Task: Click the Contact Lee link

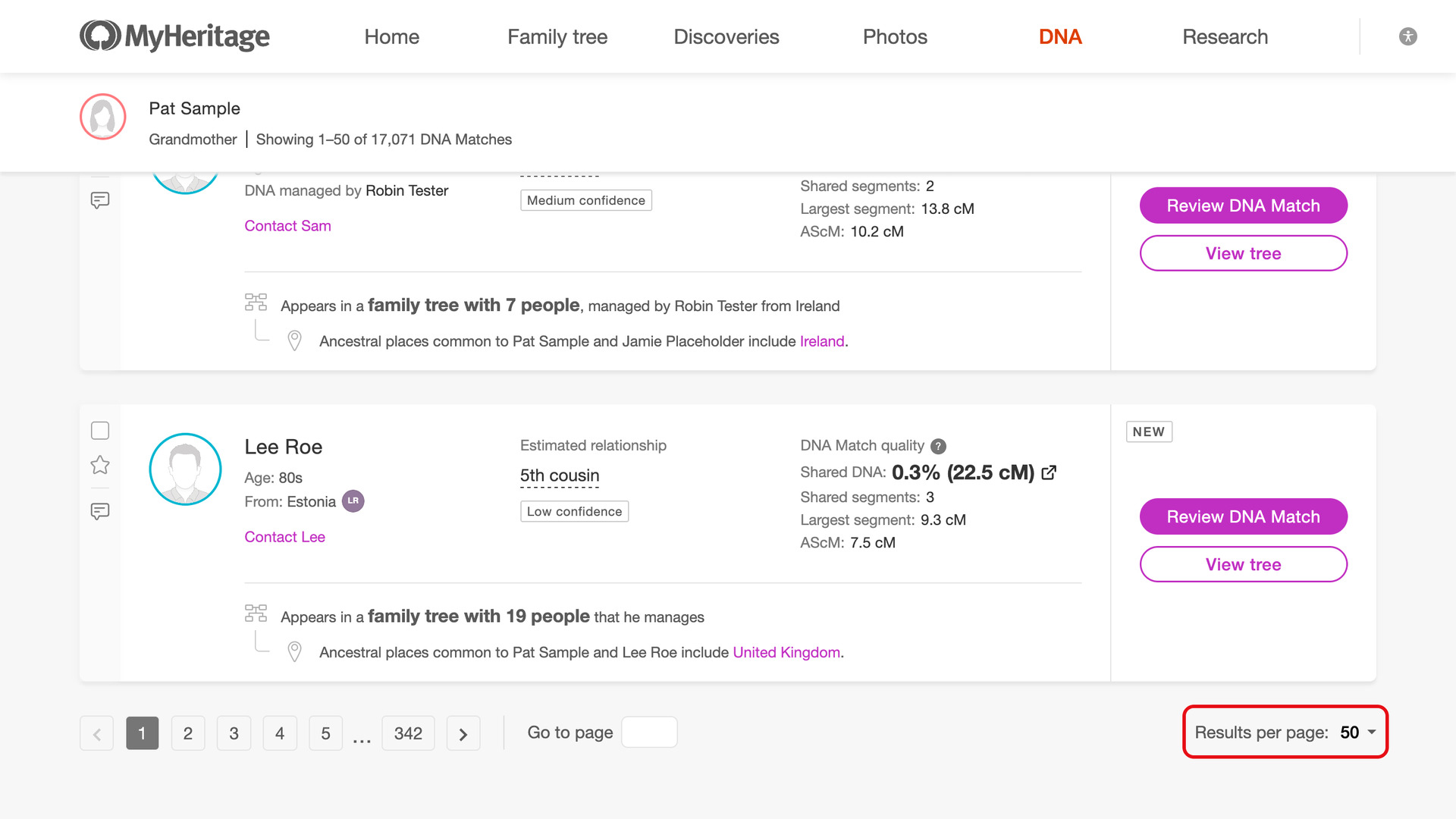Action: pyautogui.click(x=284, y=536)
